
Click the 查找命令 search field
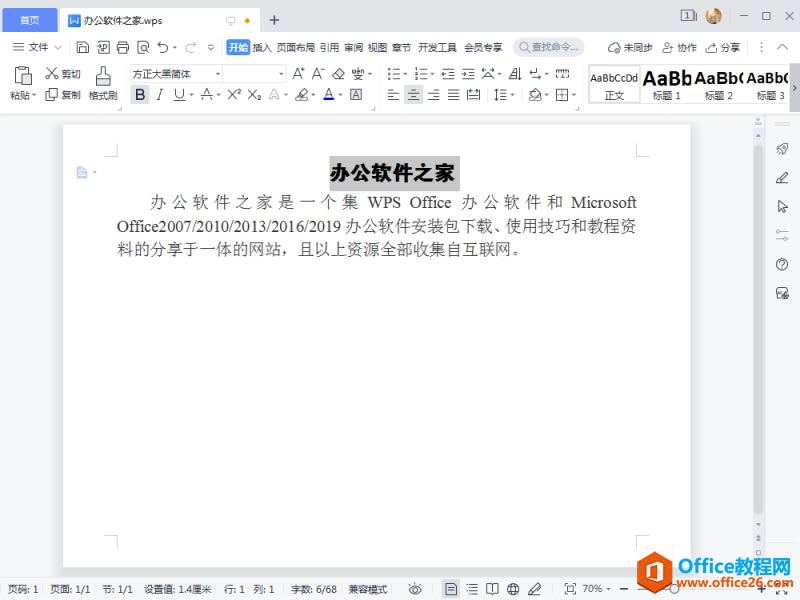click(x=548, y=47)
